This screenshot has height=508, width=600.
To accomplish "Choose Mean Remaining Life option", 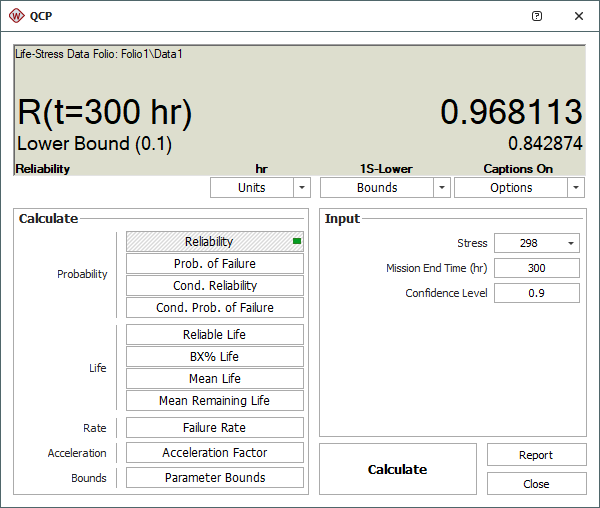I will 215,401.
